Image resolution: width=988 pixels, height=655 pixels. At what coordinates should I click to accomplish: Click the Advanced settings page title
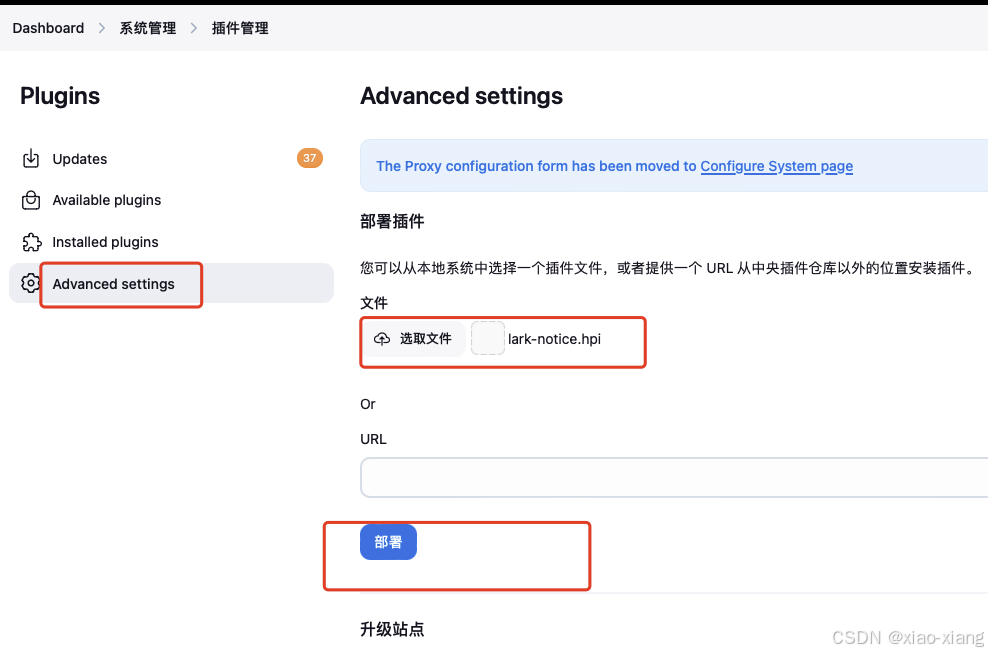(x=461, y=96)
